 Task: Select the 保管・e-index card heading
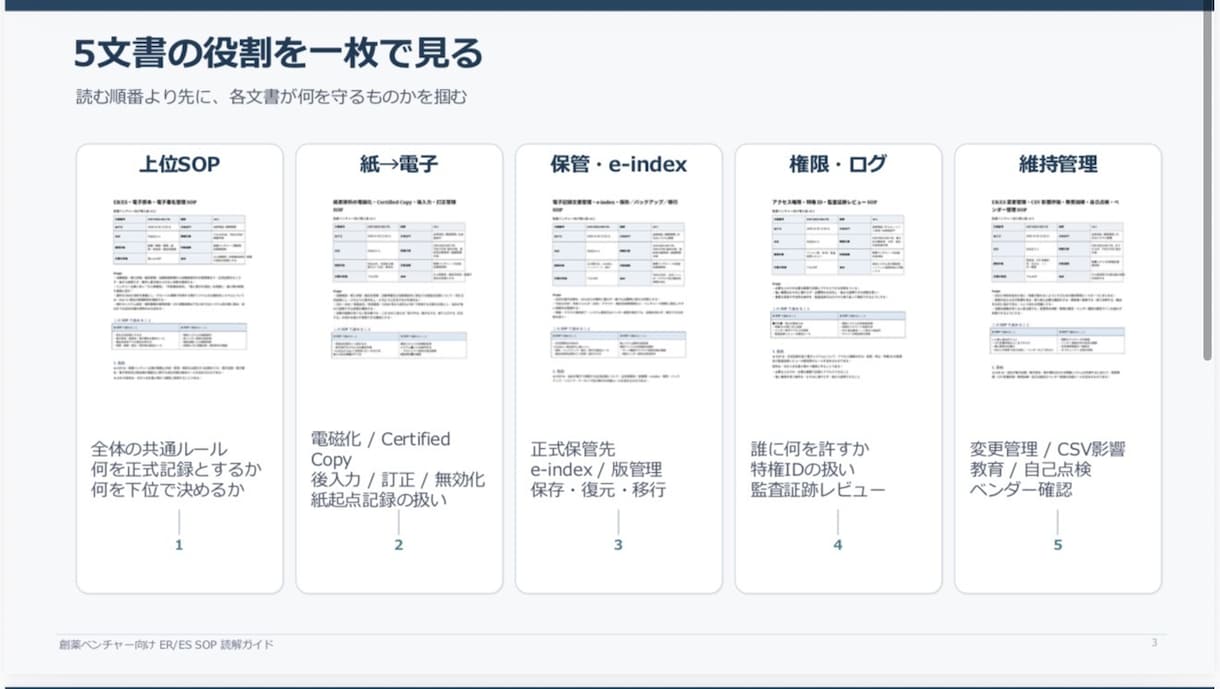click(618, 164)
